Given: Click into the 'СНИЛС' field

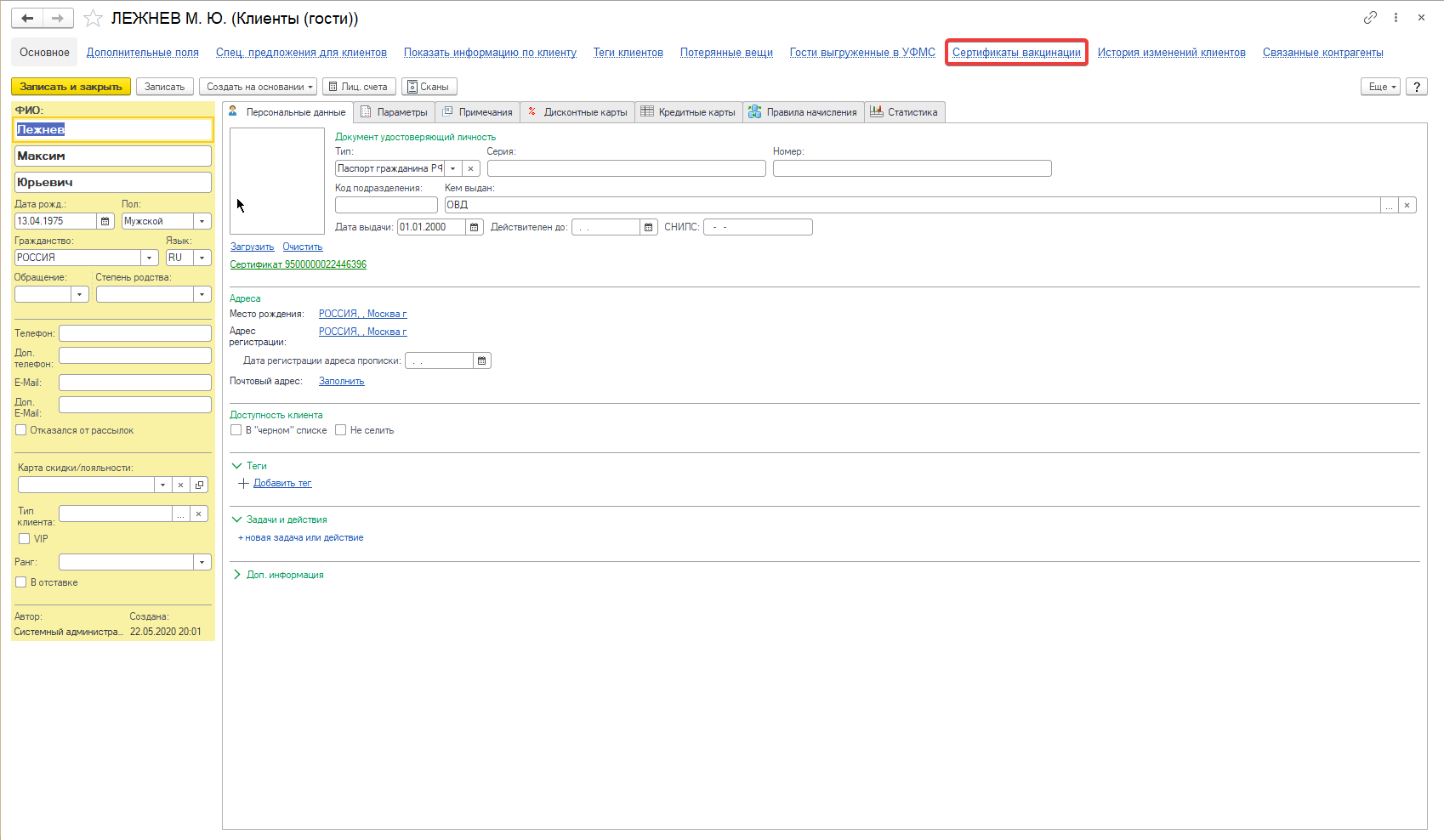Looking at the screenshot, I should pos(758,227).
